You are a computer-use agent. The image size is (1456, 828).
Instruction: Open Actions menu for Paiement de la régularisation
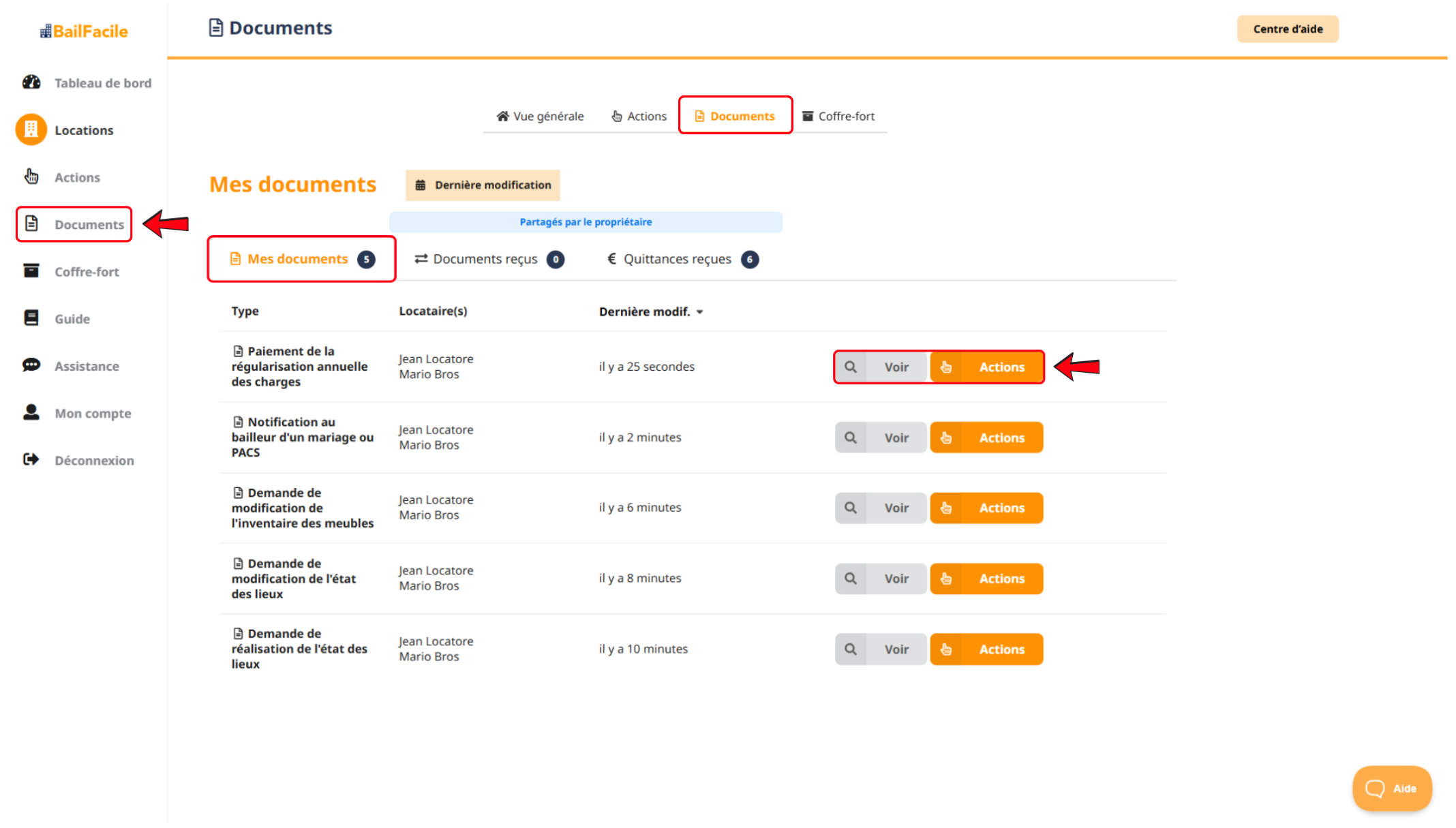click(986, 367)
